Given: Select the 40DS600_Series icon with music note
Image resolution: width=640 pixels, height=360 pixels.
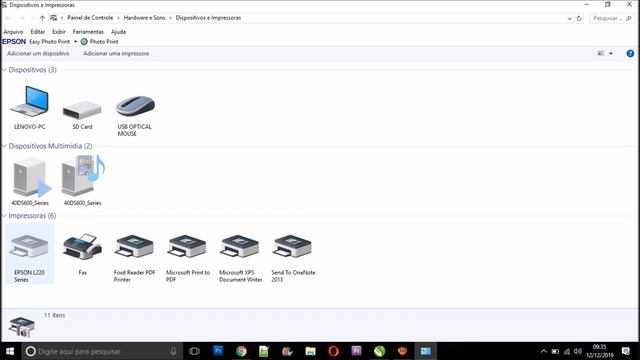Looking at the screenshot, I should pos(83,176).
